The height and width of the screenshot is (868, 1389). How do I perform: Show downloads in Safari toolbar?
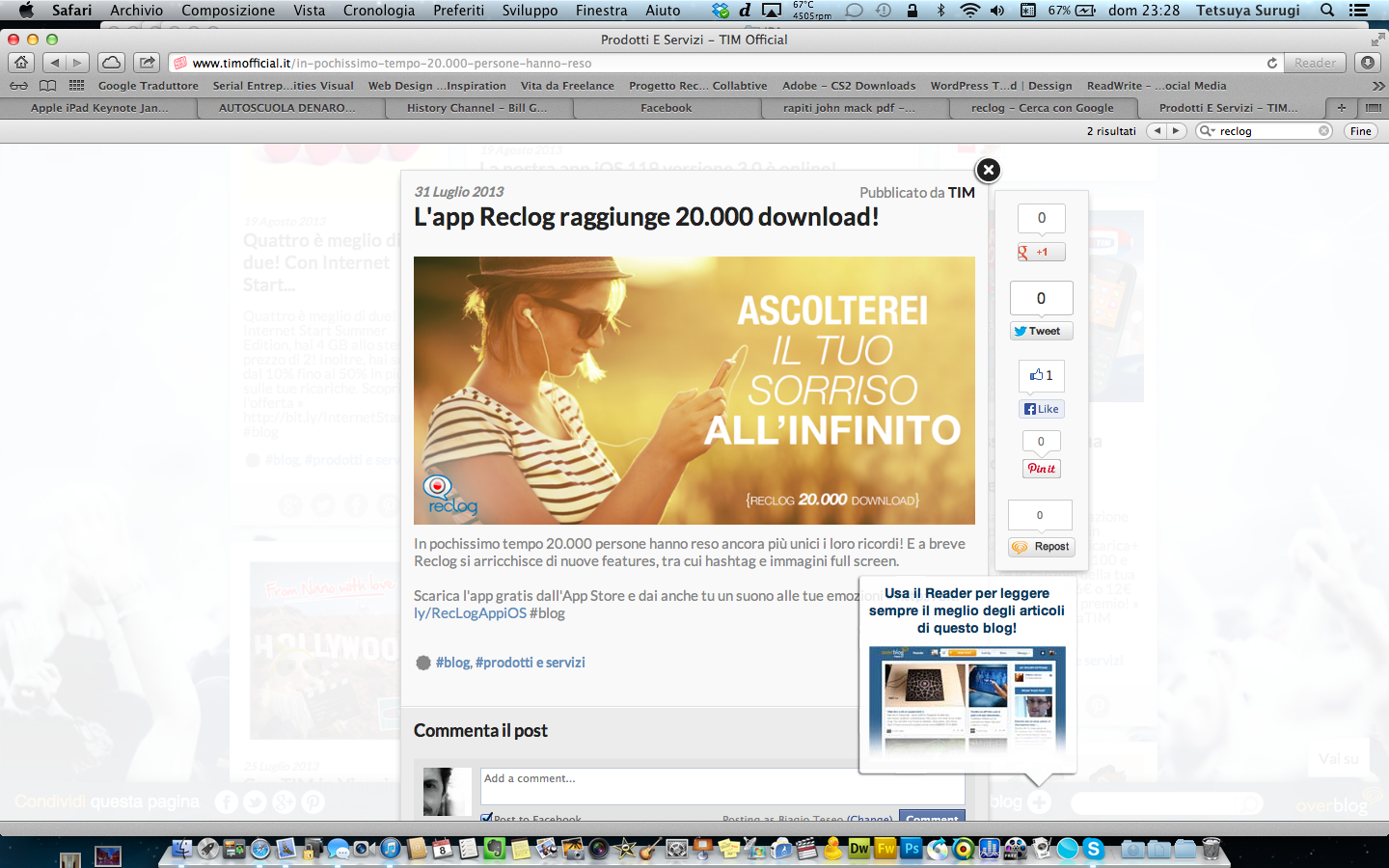(1367, 63)
